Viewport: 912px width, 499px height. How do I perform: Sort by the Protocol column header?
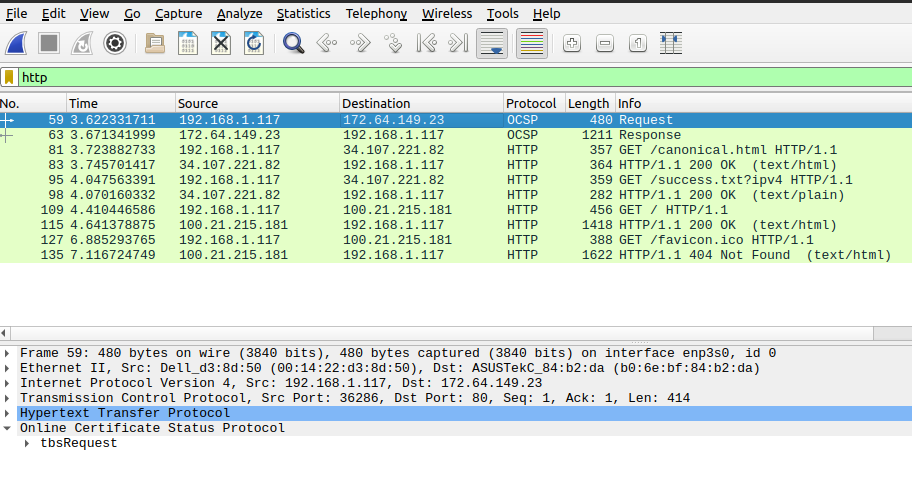click(535, 104)
